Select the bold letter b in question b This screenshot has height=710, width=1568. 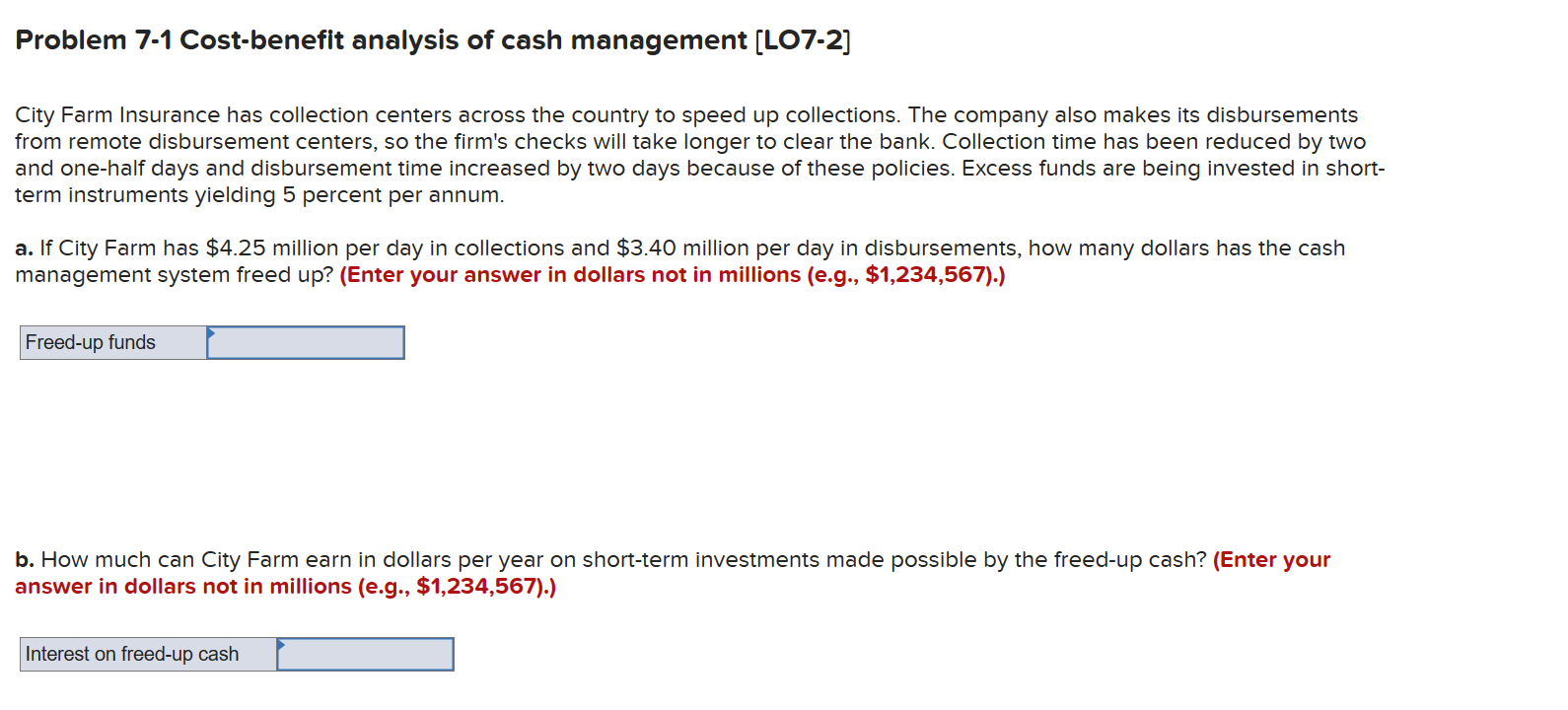coord(21,559)
